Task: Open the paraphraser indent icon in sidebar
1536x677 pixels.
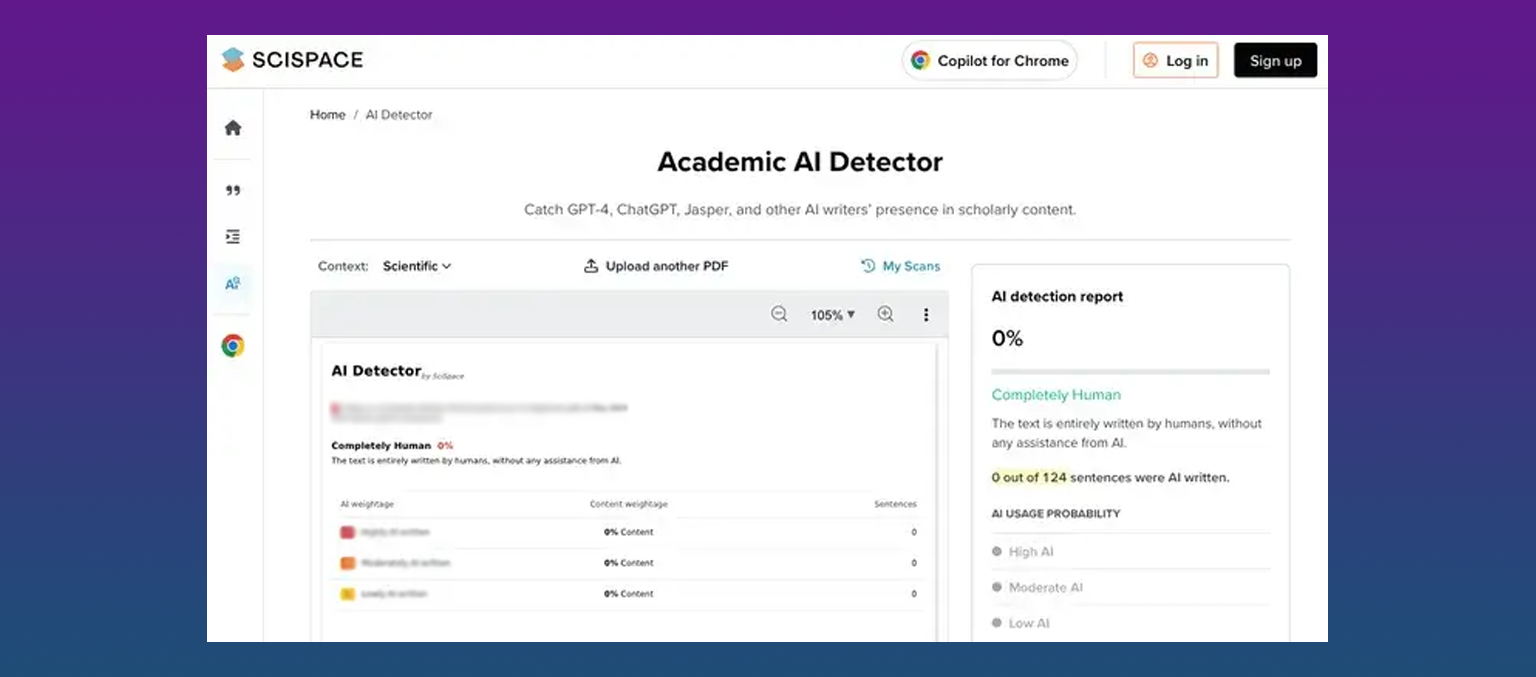Action: coord(233,237)
